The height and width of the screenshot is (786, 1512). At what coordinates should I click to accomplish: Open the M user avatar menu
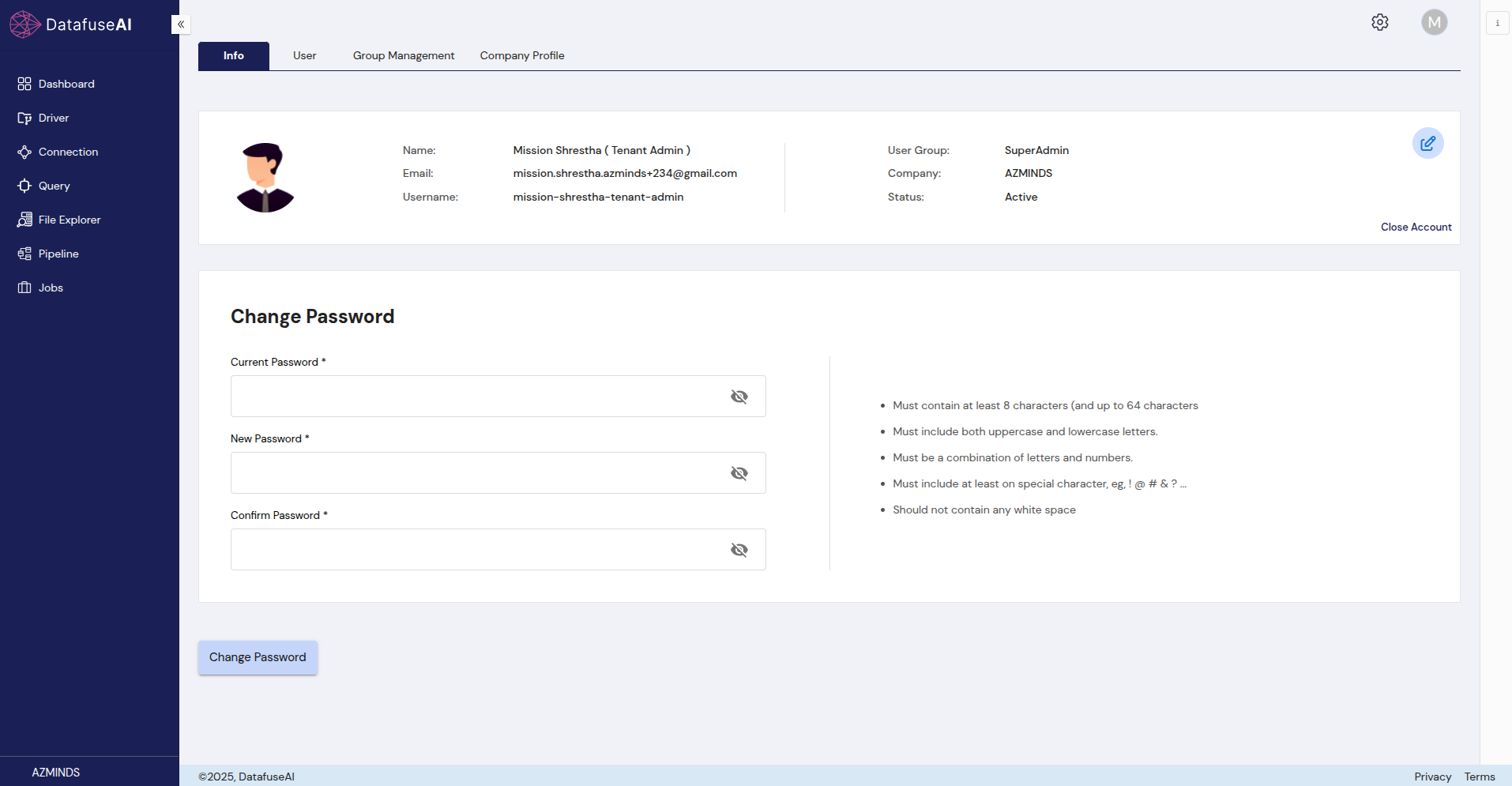click(1434, 22)
